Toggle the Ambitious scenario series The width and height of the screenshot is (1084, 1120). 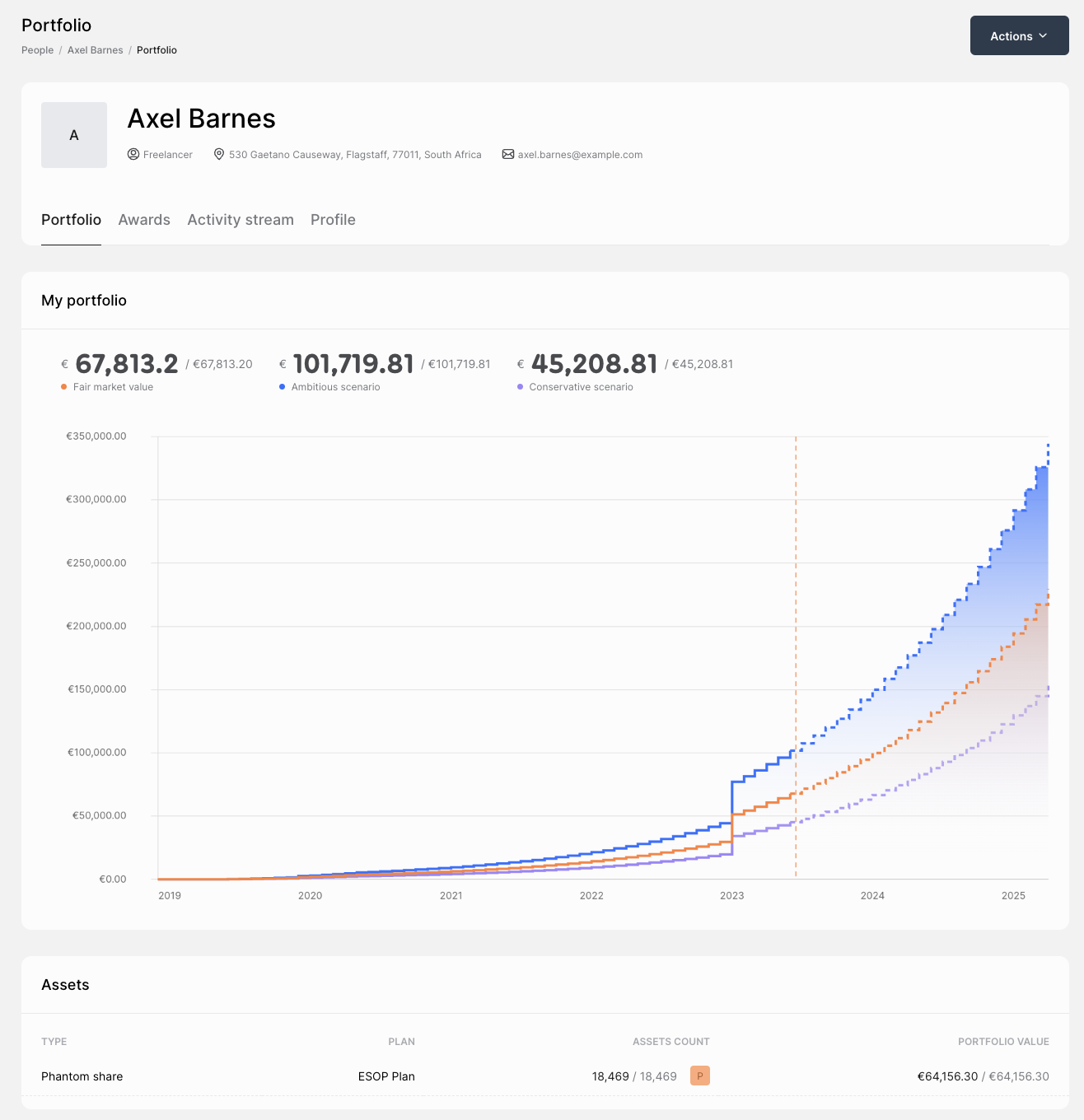[x=329, y=386]
